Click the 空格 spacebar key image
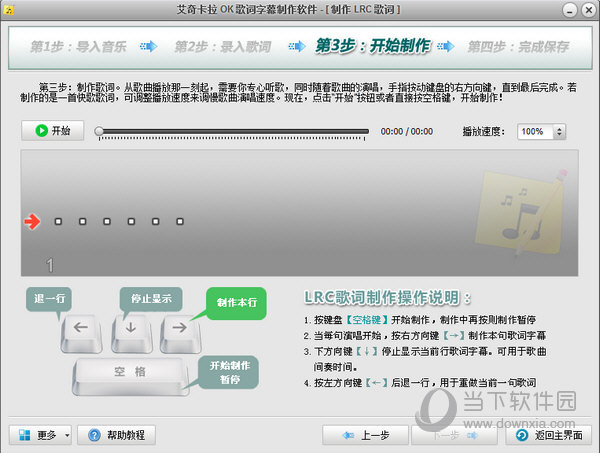This screenshot has height=453, width=600. [130, 376]
